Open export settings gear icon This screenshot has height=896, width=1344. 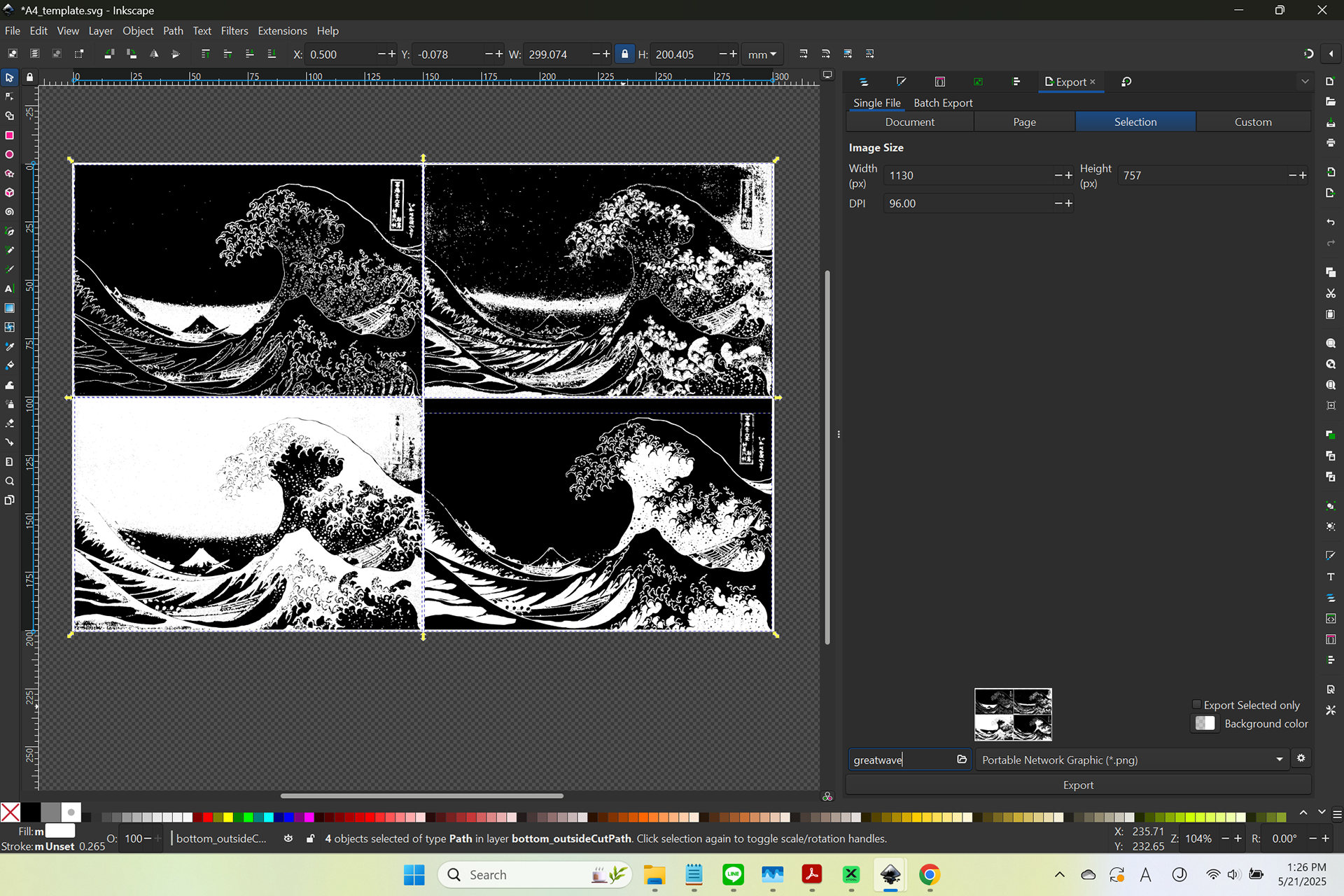pyautogui.click(x=1301, y=759)
